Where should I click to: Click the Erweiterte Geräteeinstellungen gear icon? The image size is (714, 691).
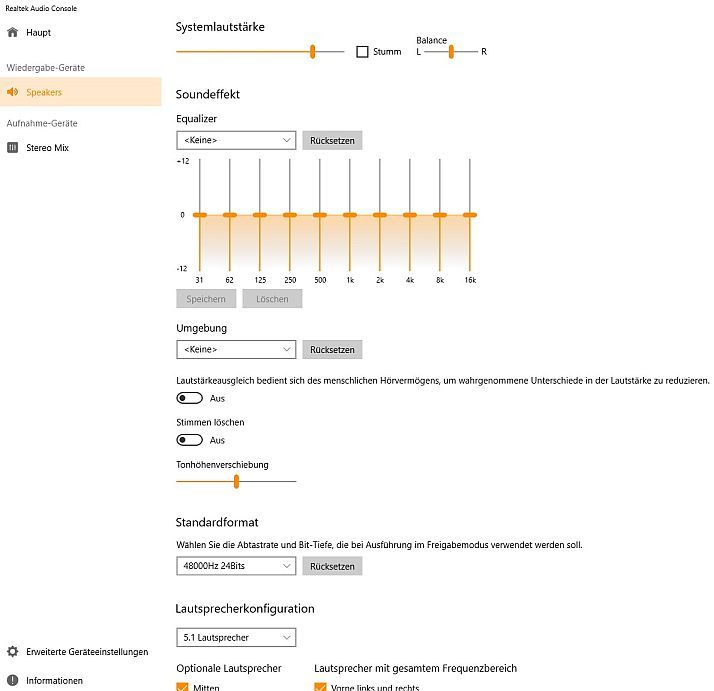[x=13, y=651]
